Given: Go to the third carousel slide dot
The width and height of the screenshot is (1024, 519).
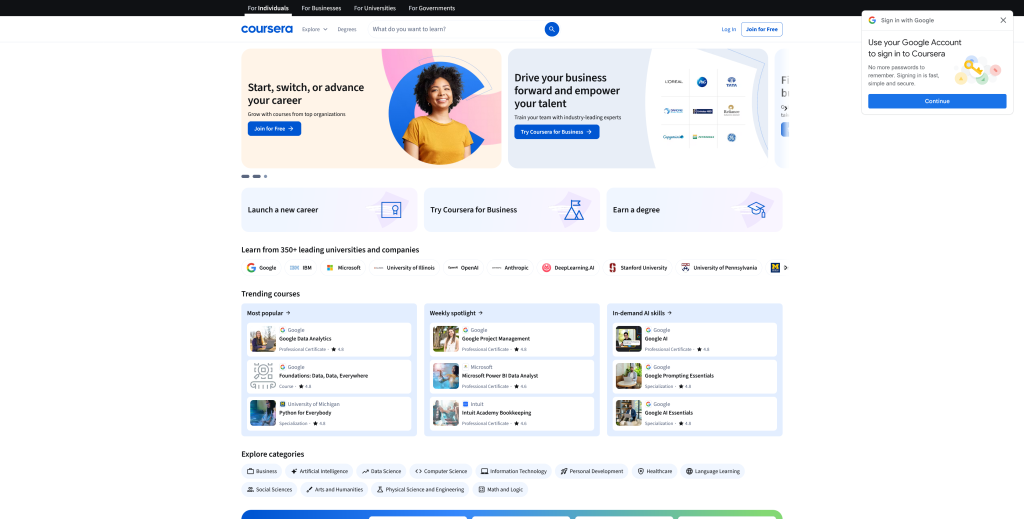Looking at the screenshot, I should click(x=265, y=176).
